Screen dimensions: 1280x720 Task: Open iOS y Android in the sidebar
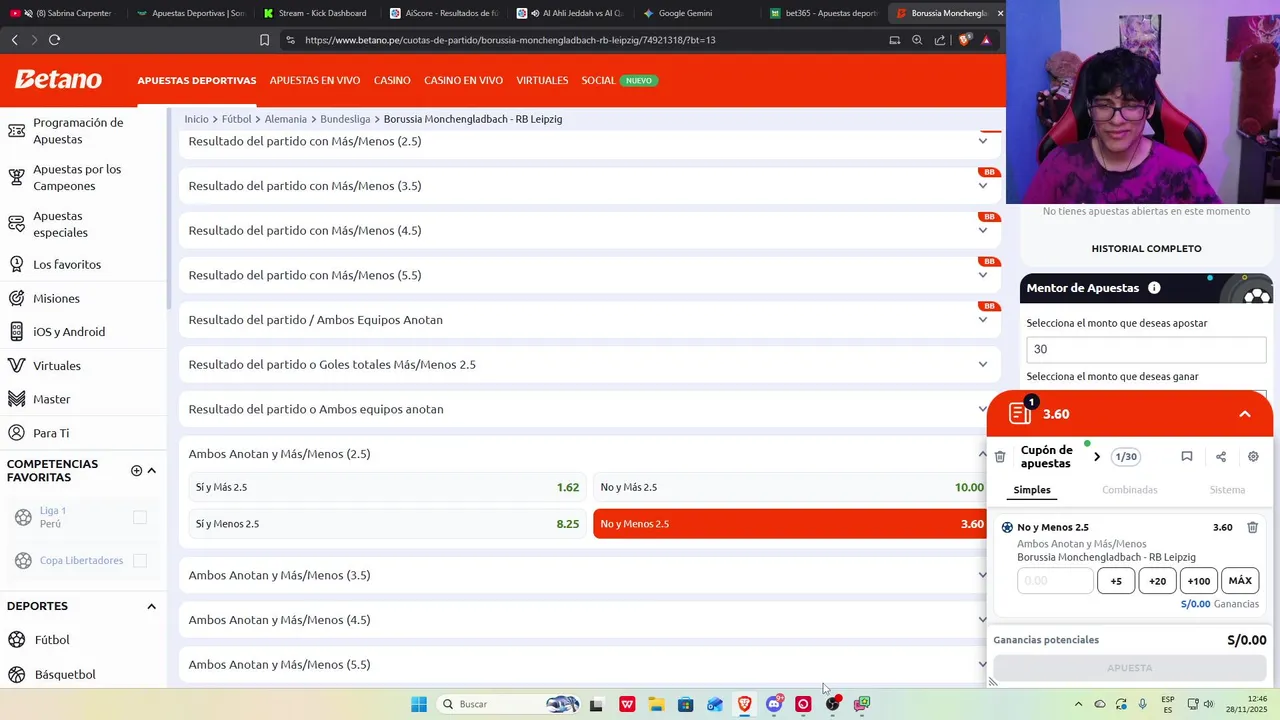coord(68,332)
